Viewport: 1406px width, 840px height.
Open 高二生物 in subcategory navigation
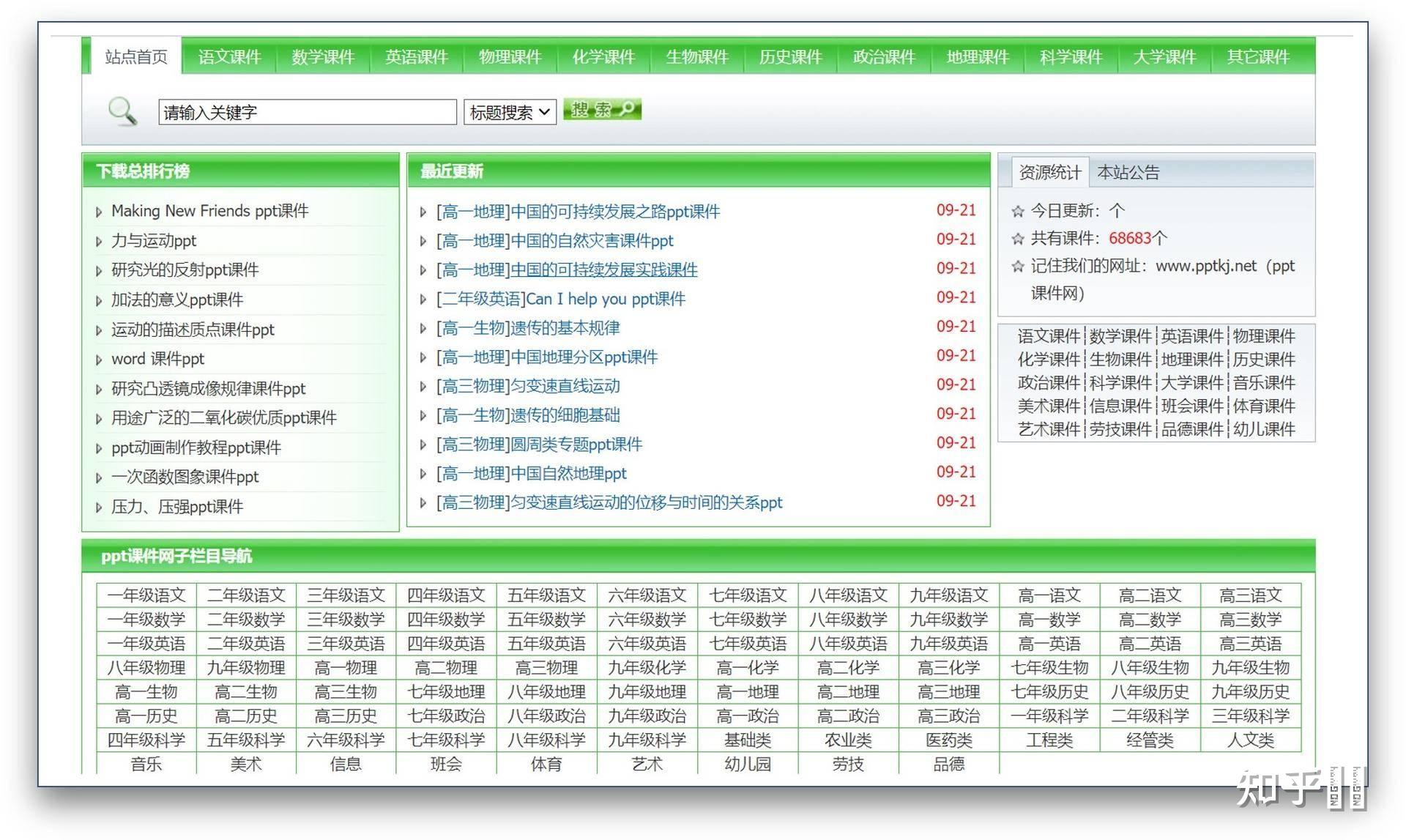tap(246, 692)
